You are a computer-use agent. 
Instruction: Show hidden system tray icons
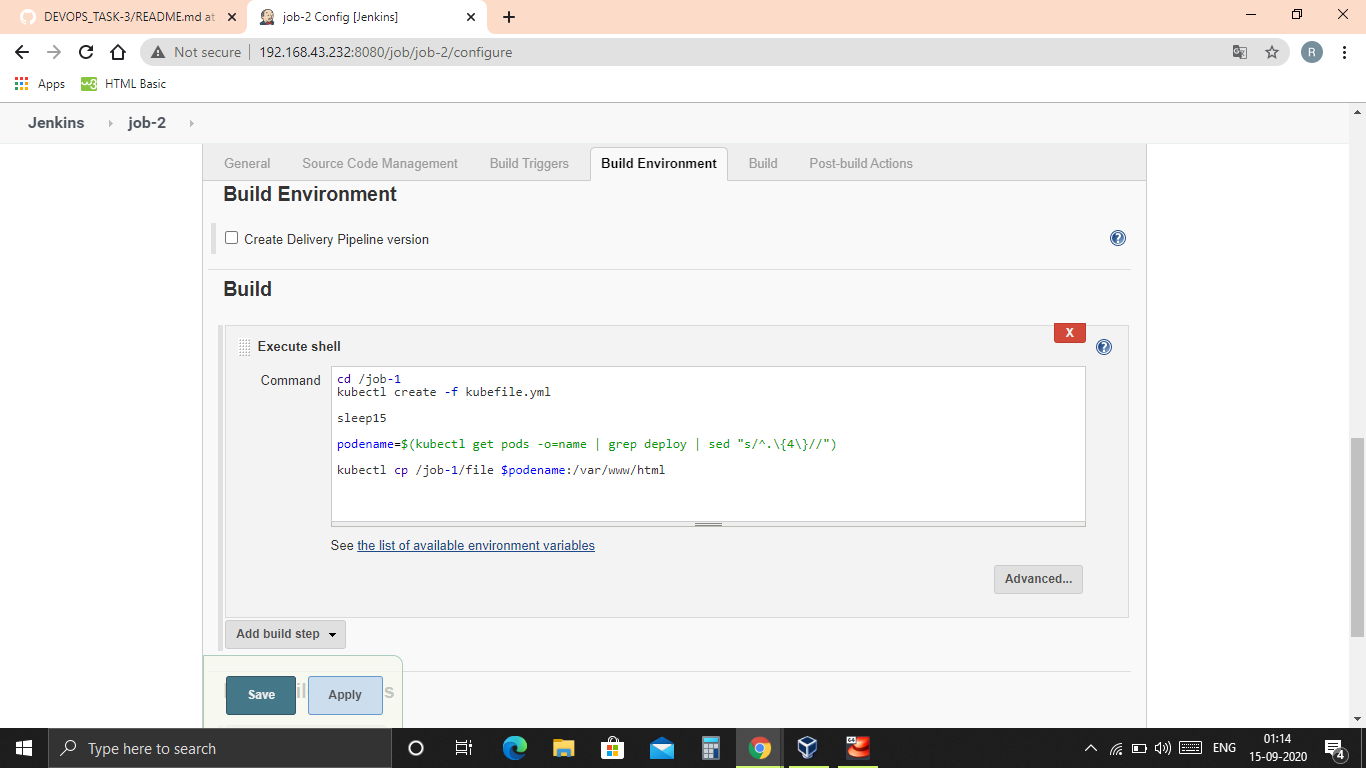pos(1091,748)
